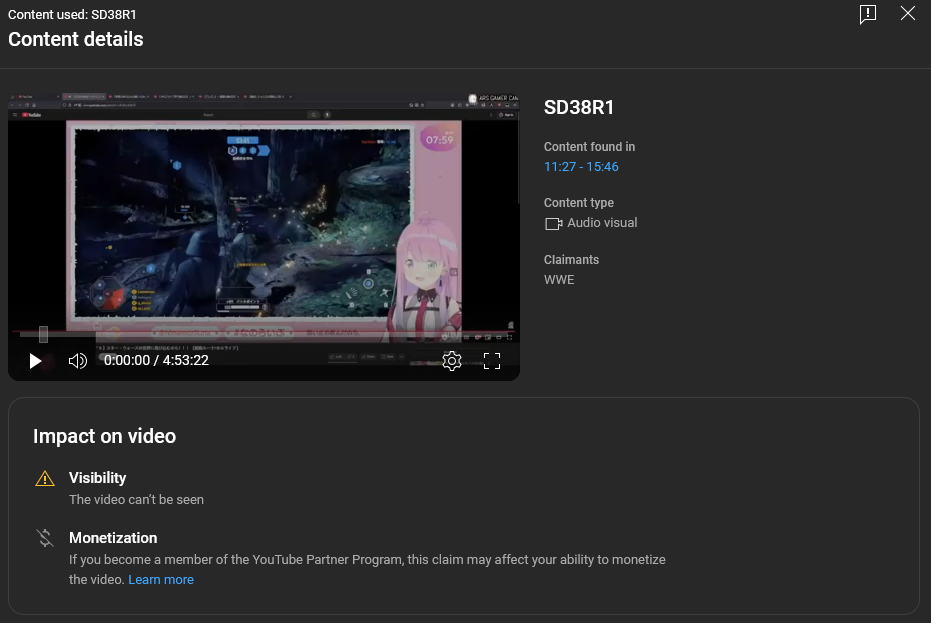Click the Visibility warning triangle icon
Image resolution: width=931 pixels, height=623 pixels.
pos(45,479)
